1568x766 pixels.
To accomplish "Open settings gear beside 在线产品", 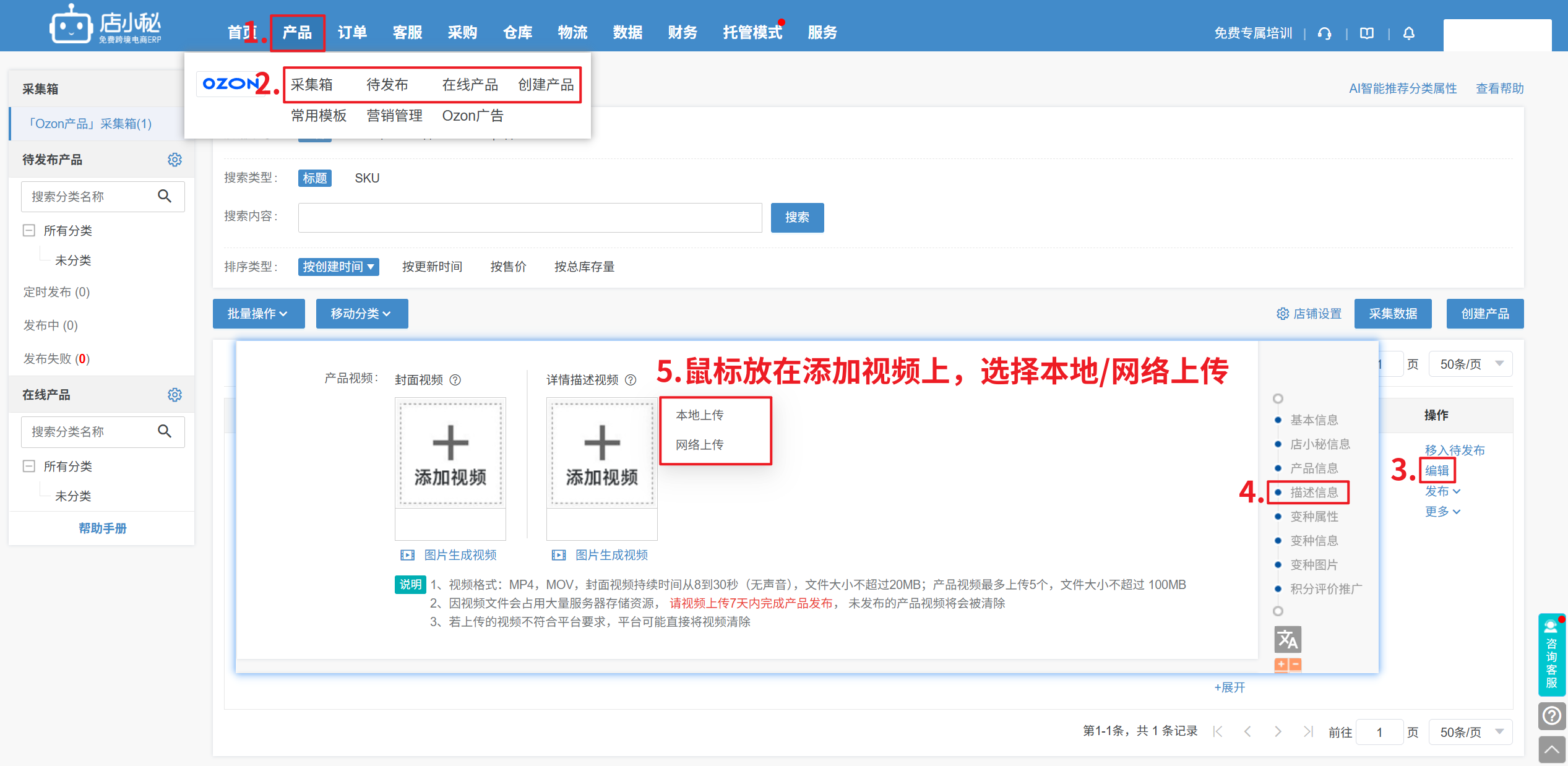I will click(x=174, y=395).
